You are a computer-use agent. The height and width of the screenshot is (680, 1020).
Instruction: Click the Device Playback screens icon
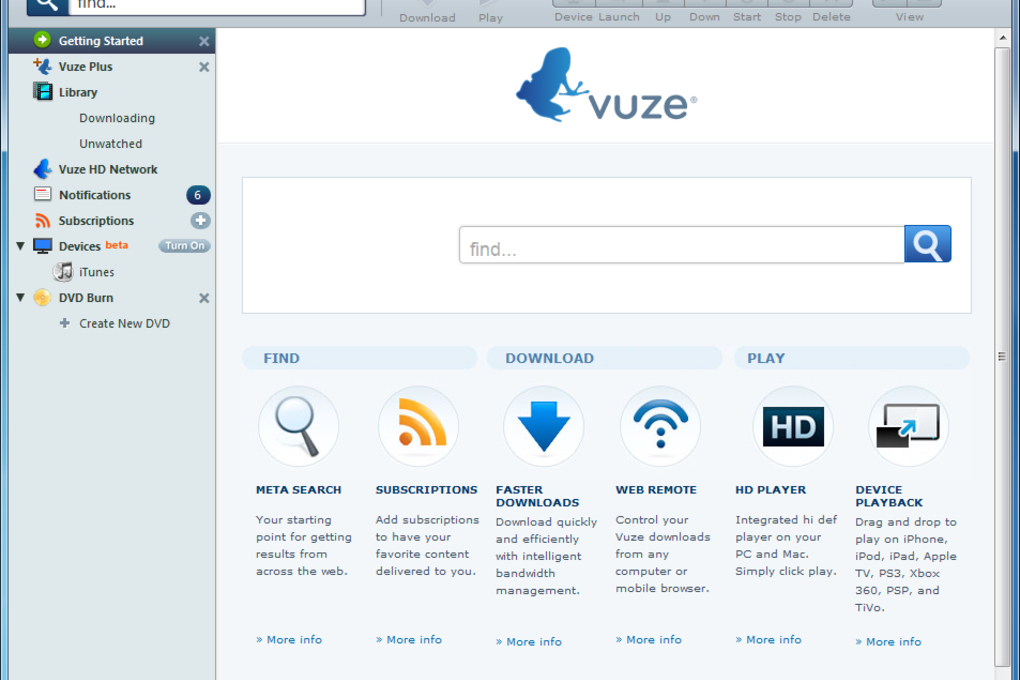coord(908,426)
